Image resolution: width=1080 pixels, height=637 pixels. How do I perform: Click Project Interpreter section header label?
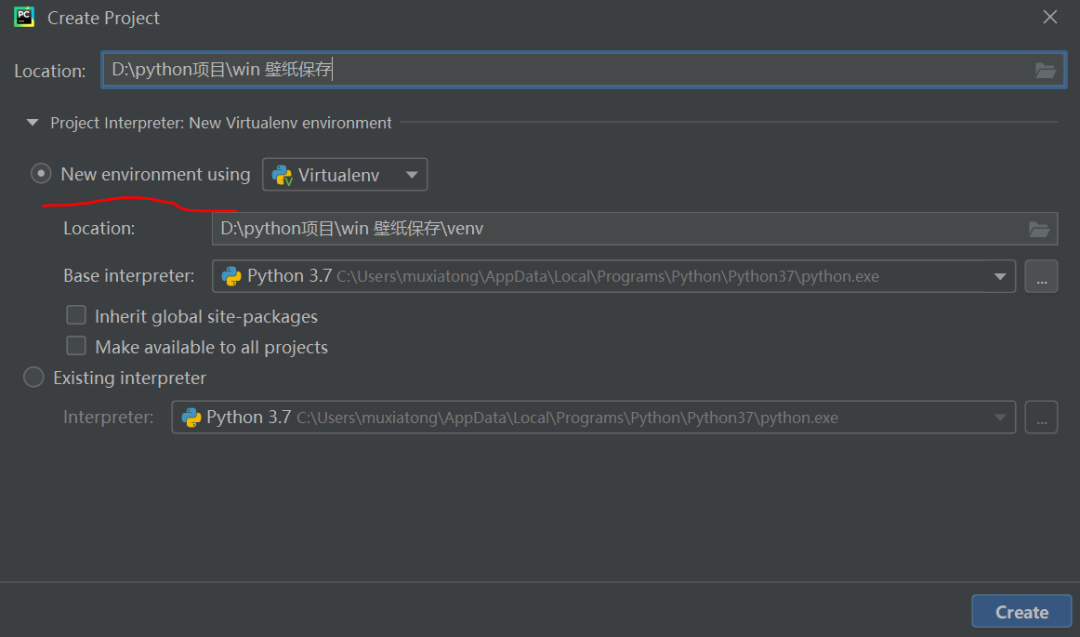pyautogui.click(x=221, y=123)
